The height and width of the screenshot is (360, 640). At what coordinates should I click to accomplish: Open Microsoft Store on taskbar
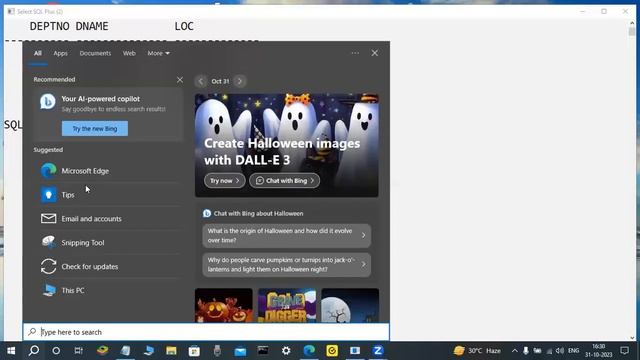pos(194,351)
